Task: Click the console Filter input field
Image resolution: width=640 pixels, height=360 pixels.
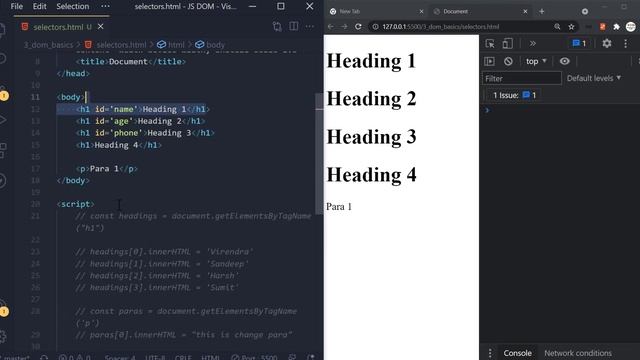Action: pyautogui.click(x=522, y=78)
